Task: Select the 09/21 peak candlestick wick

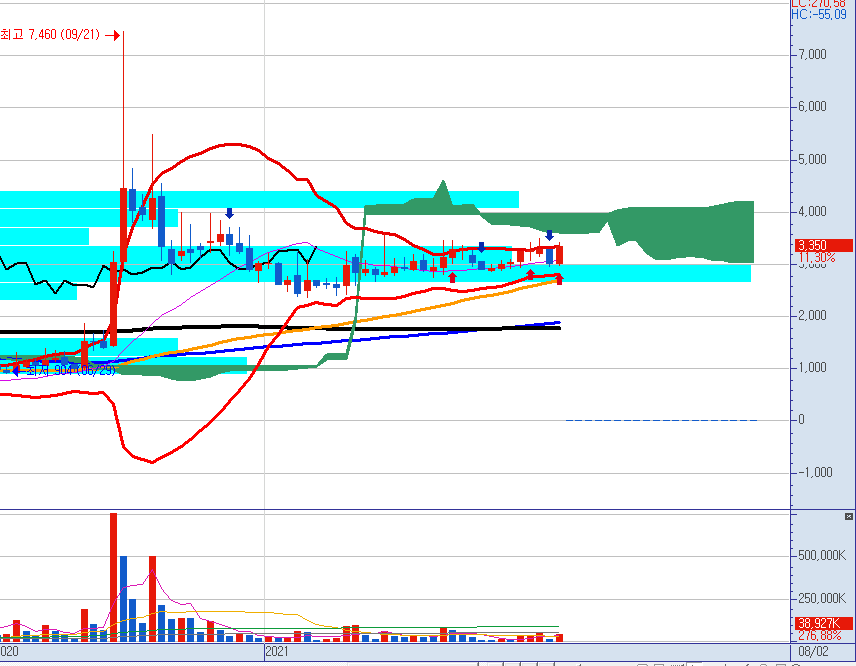Action: (x=123, y=109)
